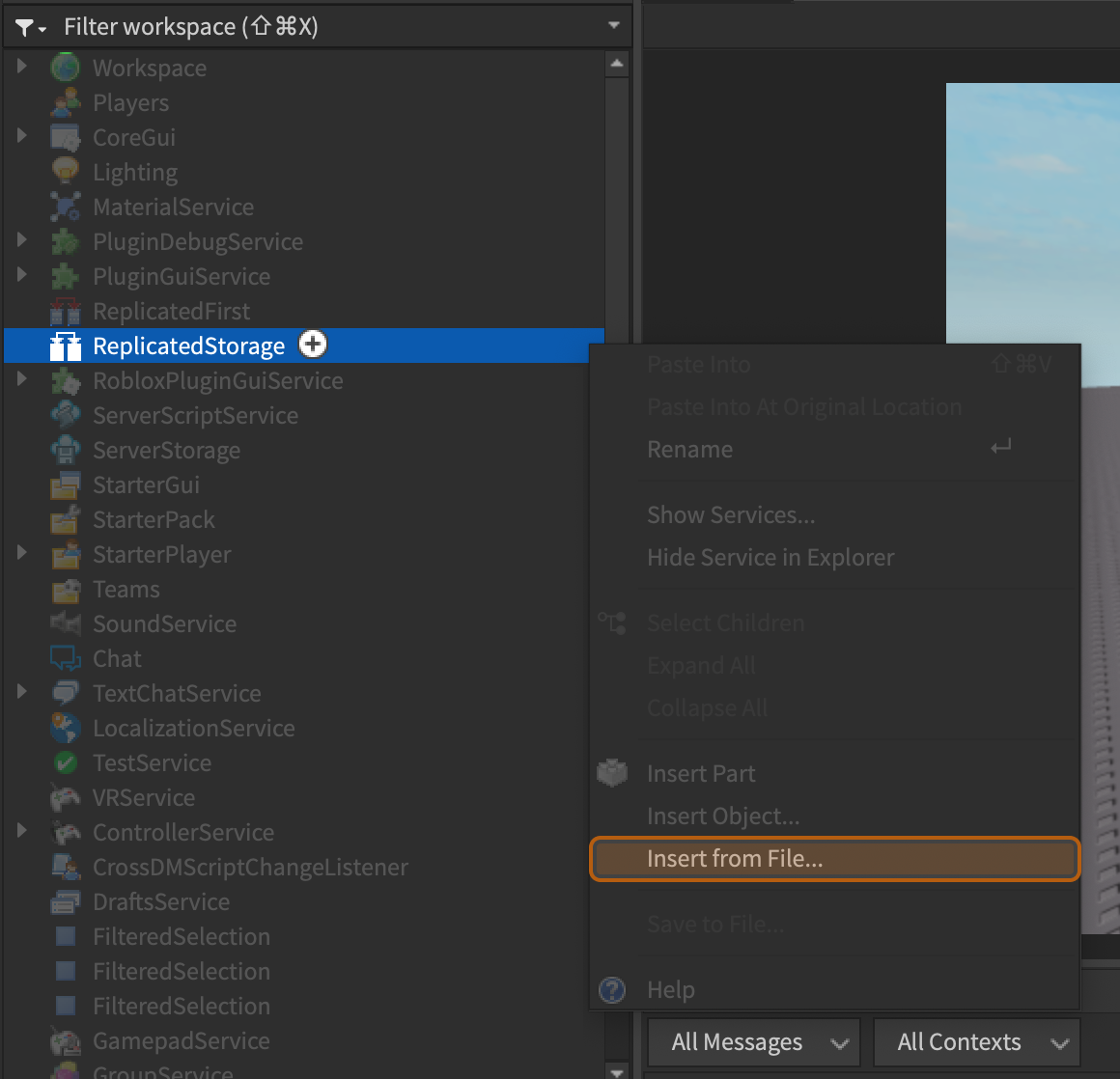Open the All Contexts dropdown
The image size is (1120, 1079).
(x=975, y=1042)
